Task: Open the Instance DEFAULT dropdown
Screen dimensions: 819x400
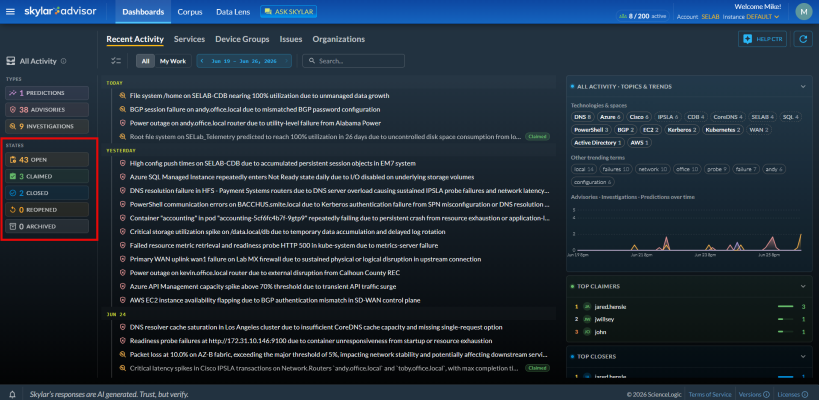Action: click(763, 17)
